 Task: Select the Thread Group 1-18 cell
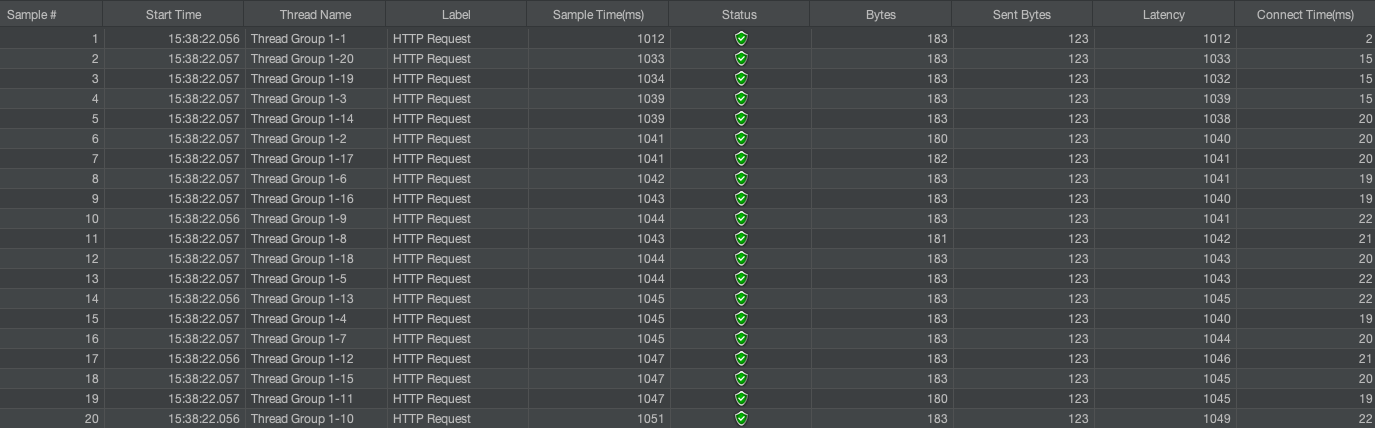pyautogui.click(x=315, y=259)
